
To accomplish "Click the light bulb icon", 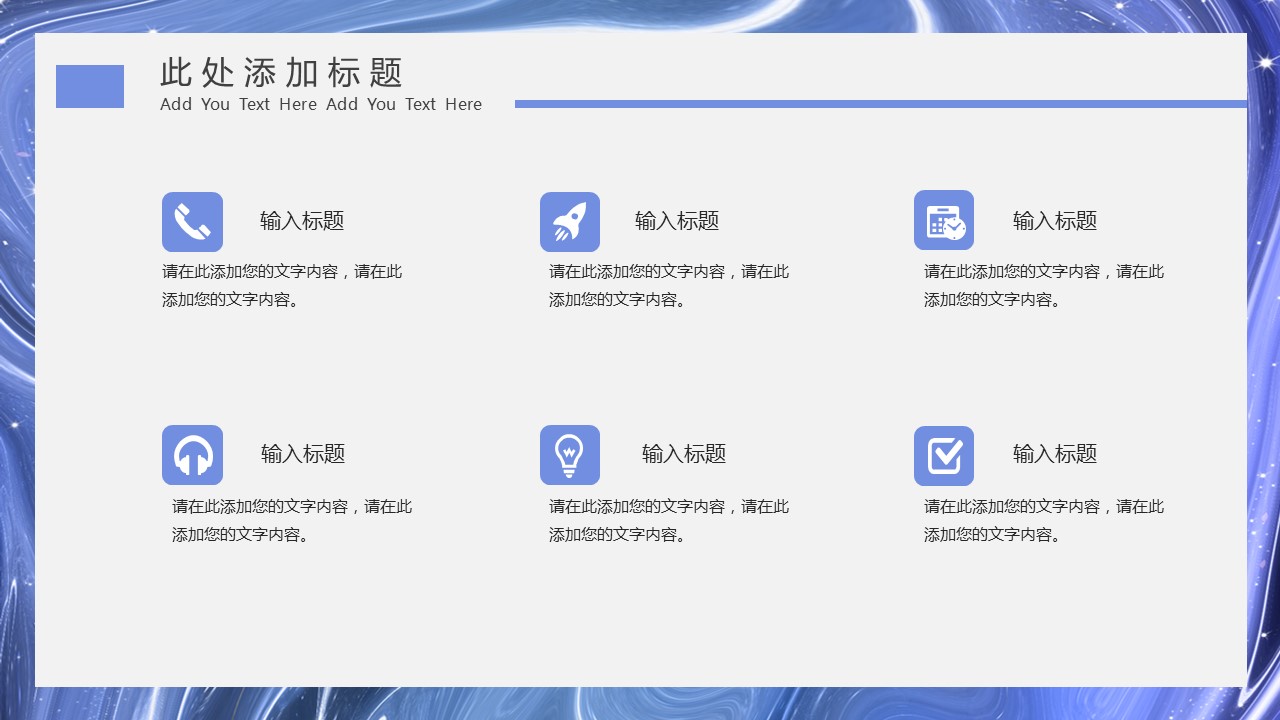I will coord(570,455).
